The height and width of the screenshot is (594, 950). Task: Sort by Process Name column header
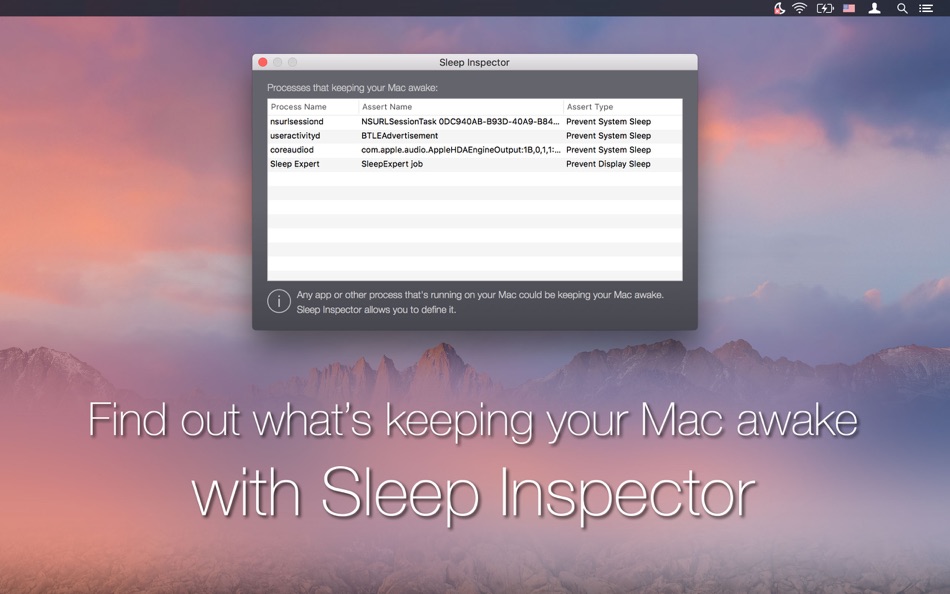click(313, 107)
